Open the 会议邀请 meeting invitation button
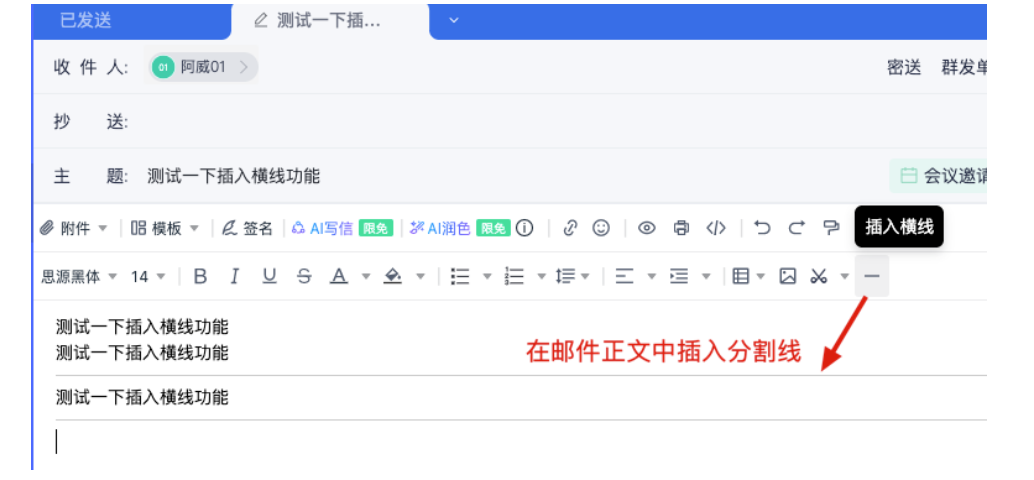 938,176
